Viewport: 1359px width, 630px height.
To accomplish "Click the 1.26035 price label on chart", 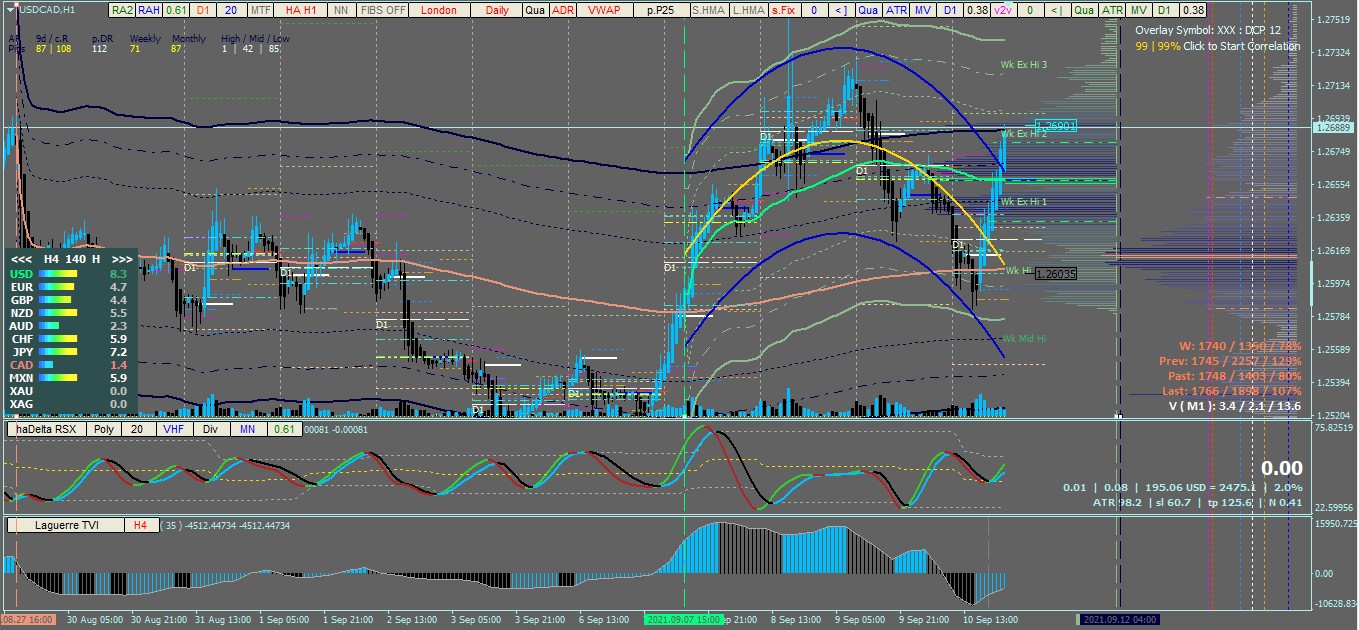I will [1055, 273].
